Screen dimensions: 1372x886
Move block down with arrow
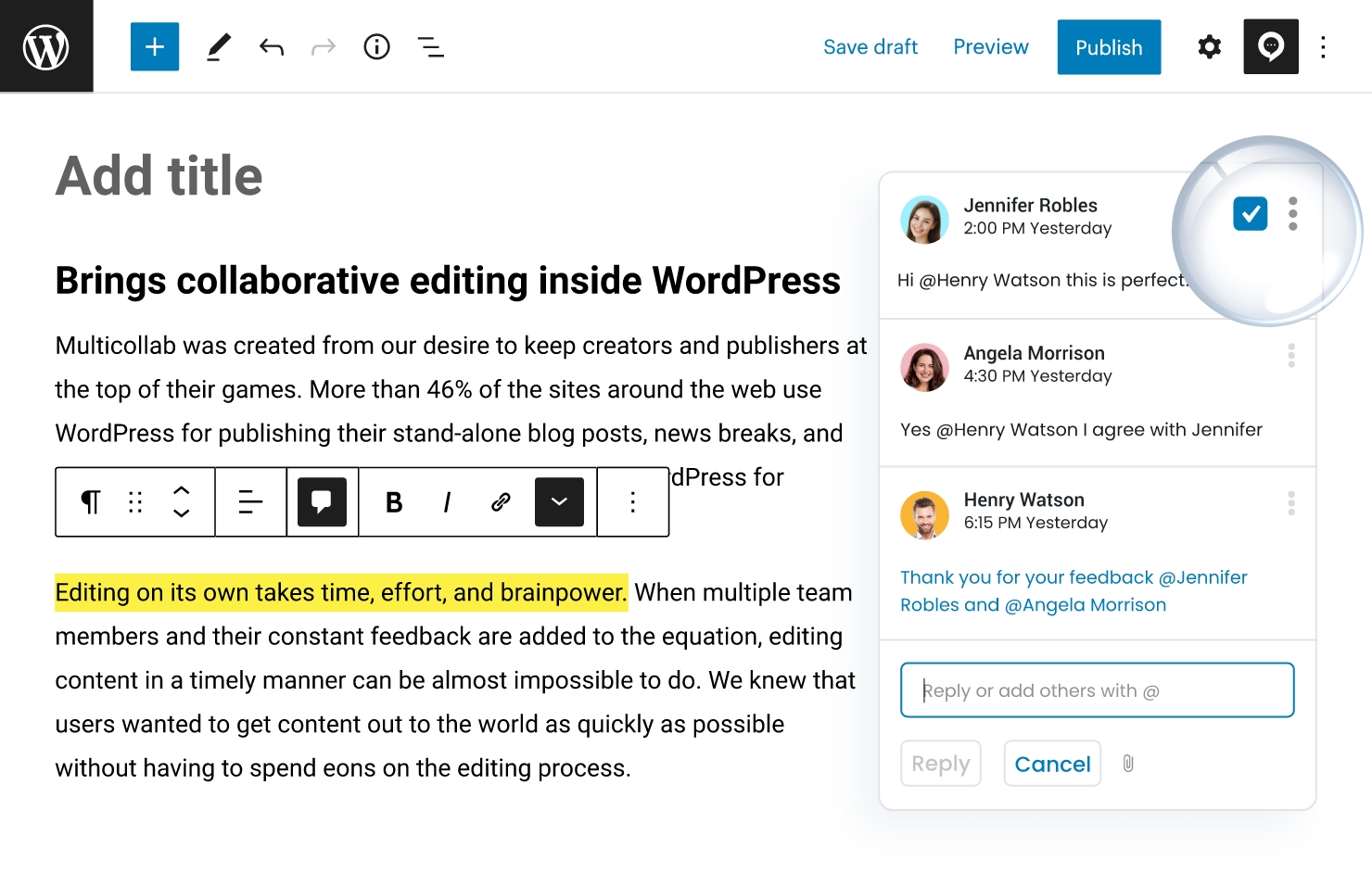tap(182, 513)
